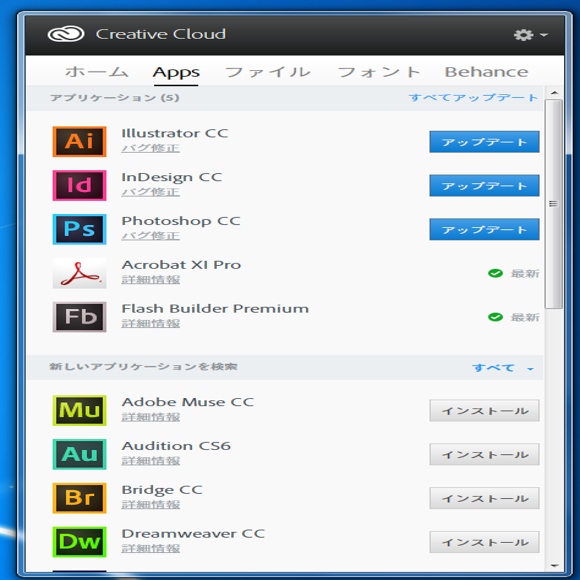Click the vertical scrollbar thumb

pyautogui.click(x=554, y=204)
